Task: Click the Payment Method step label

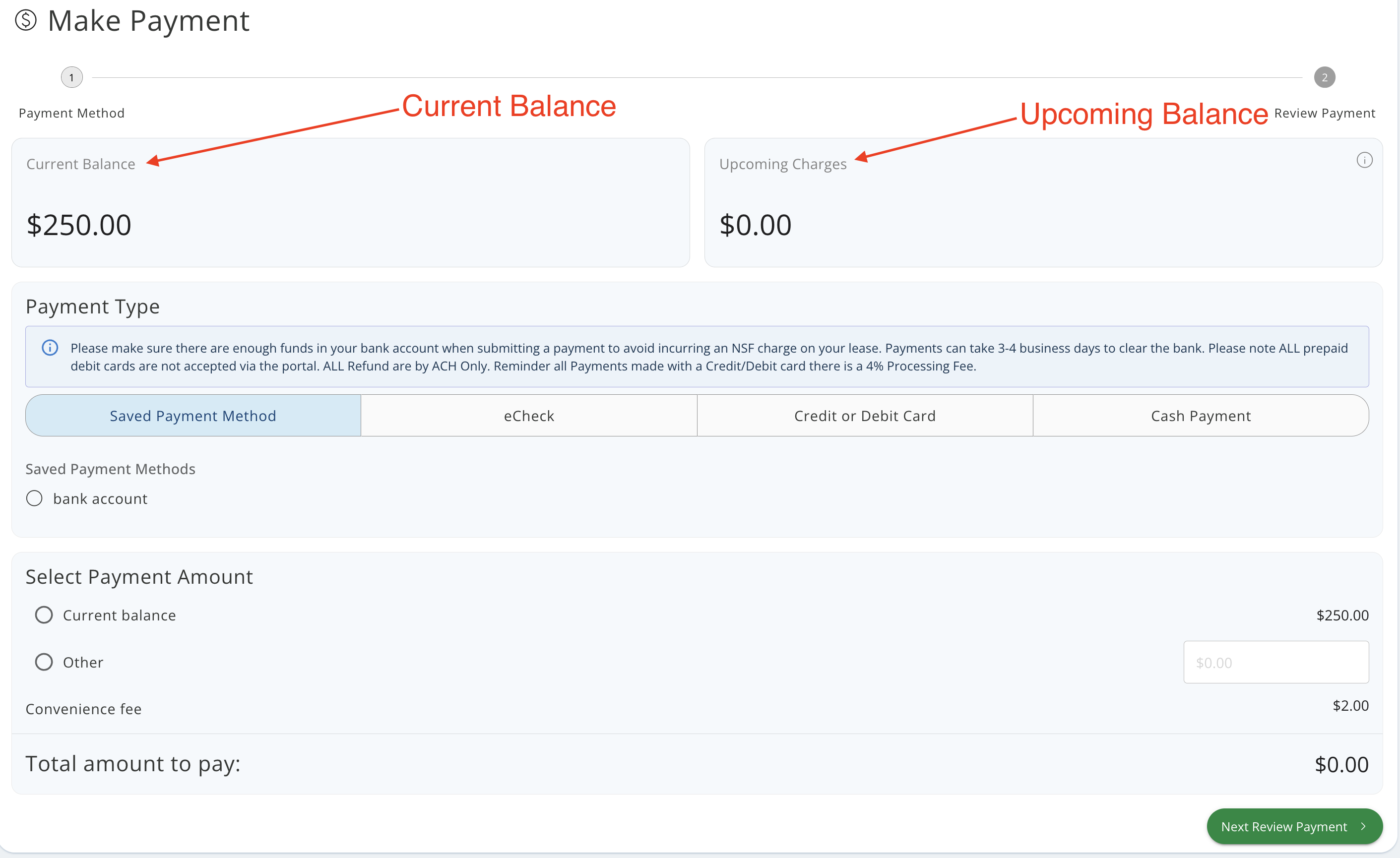Action: pyautogui.click(x=71, y=113)
